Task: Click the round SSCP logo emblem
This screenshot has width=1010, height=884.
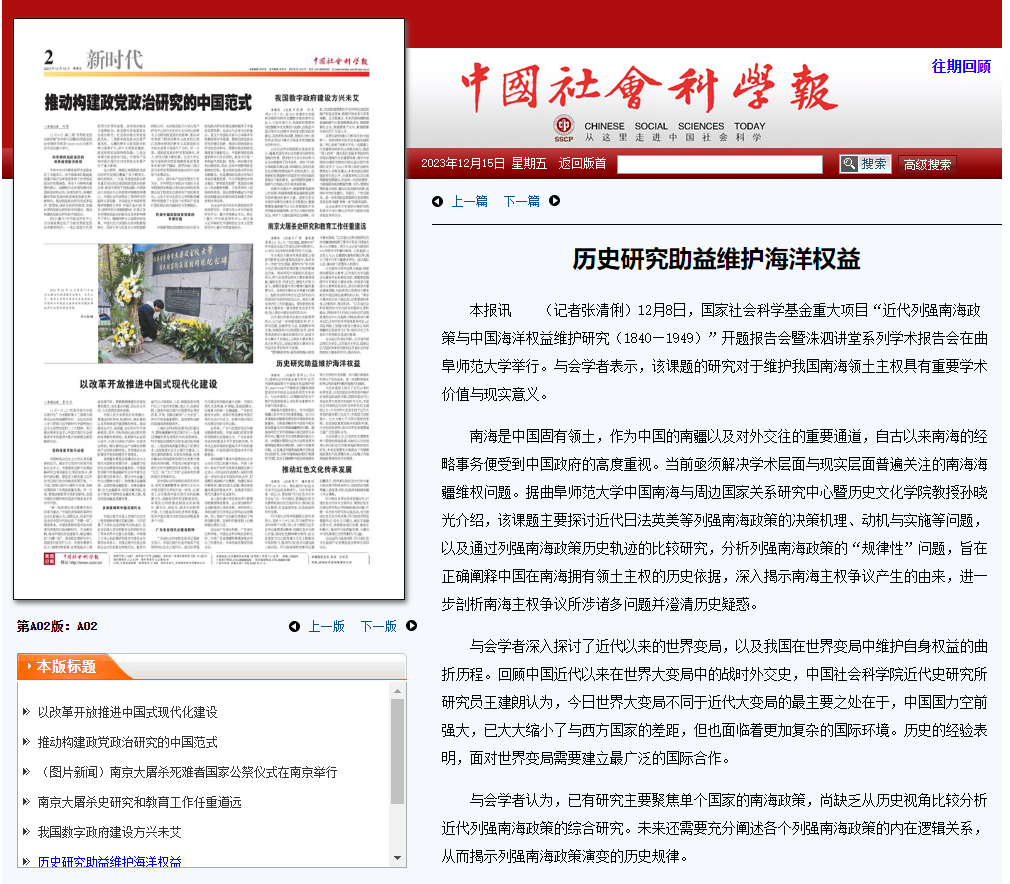Action: point(565,127)
